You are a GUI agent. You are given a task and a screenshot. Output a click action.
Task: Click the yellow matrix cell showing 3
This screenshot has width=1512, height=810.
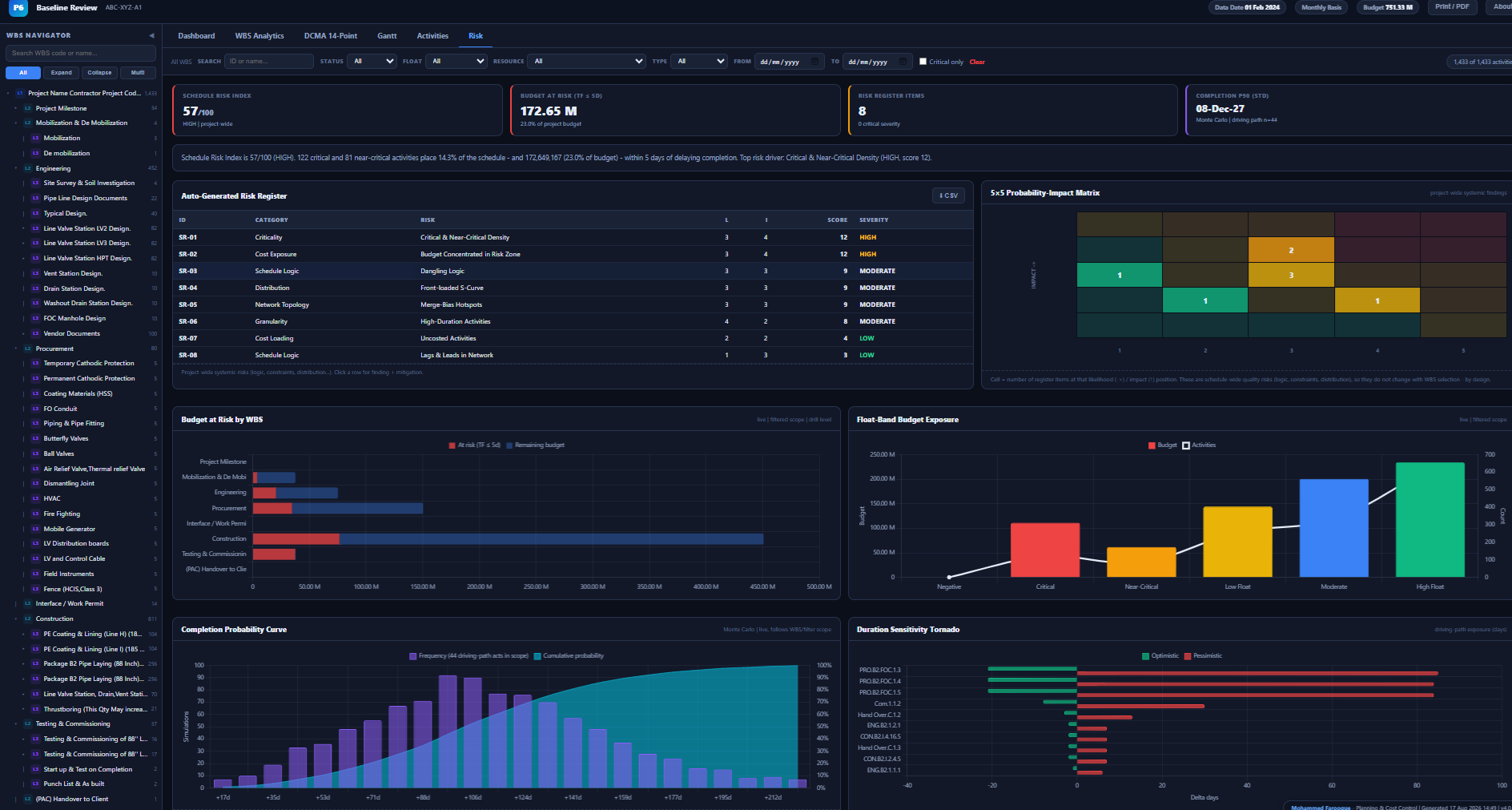click(1291, 275)
